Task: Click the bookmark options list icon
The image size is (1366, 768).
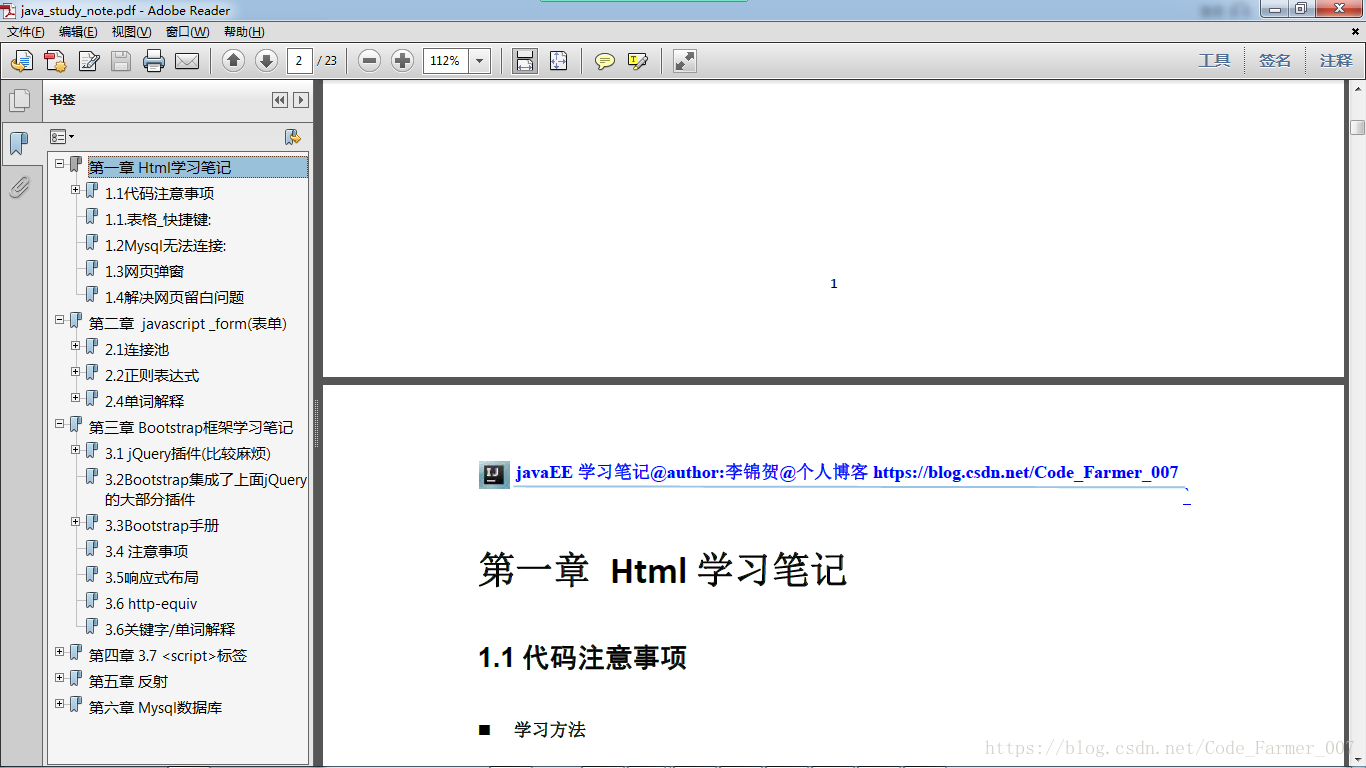Action: pos(62,137)
